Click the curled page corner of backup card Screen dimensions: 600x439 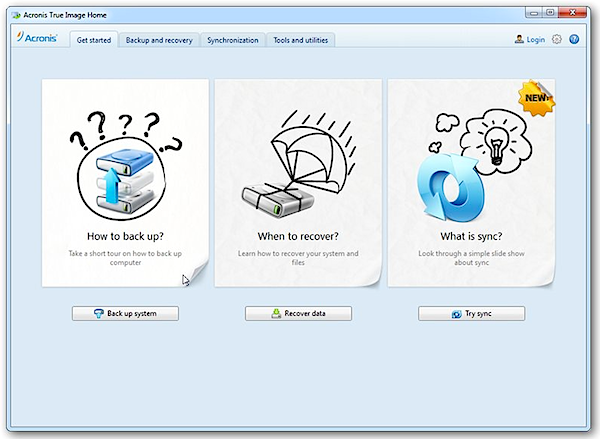(197, 274)
